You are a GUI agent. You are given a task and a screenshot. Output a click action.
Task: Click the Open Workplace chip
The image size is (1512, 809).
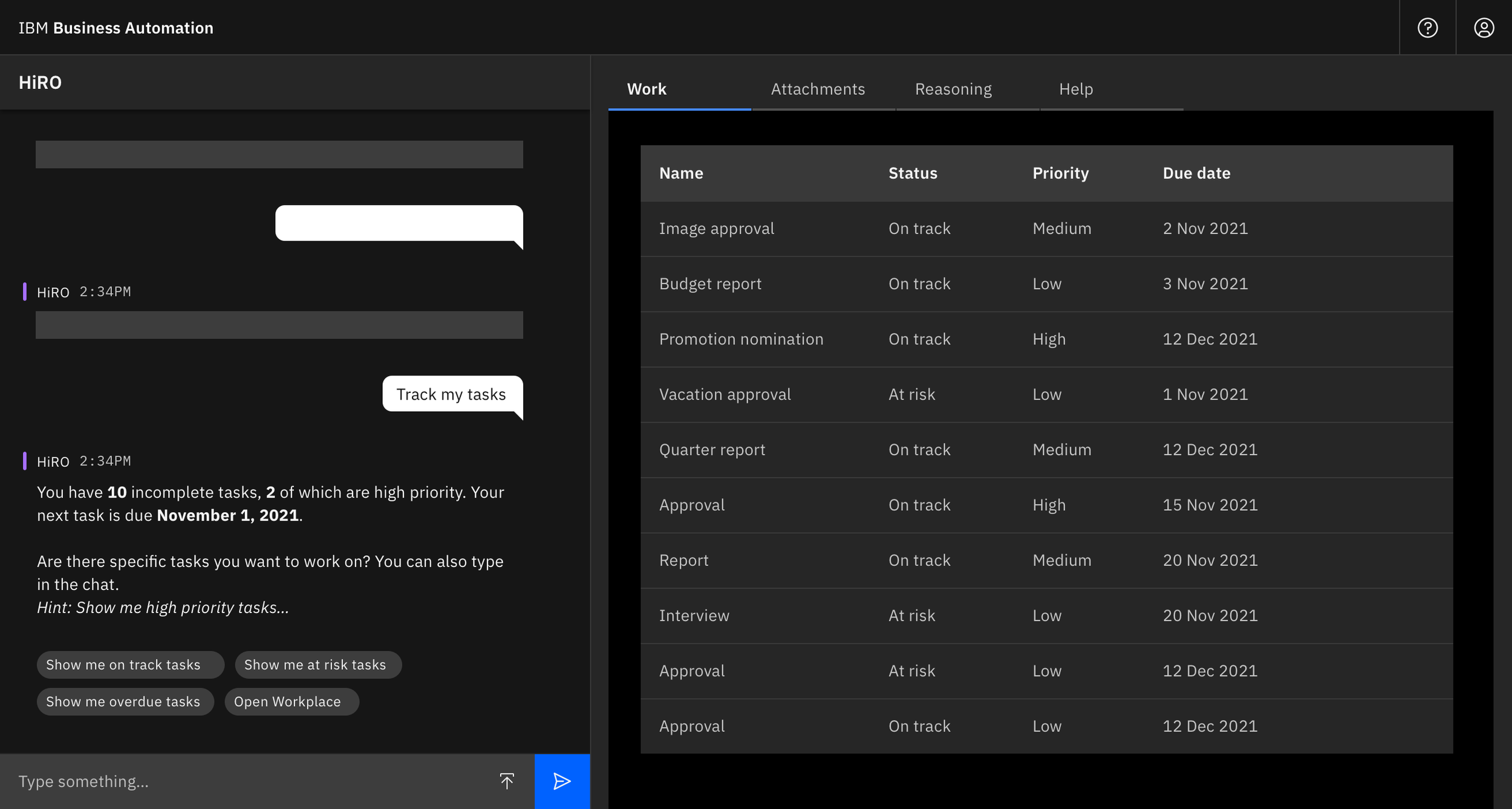point(292,701)
